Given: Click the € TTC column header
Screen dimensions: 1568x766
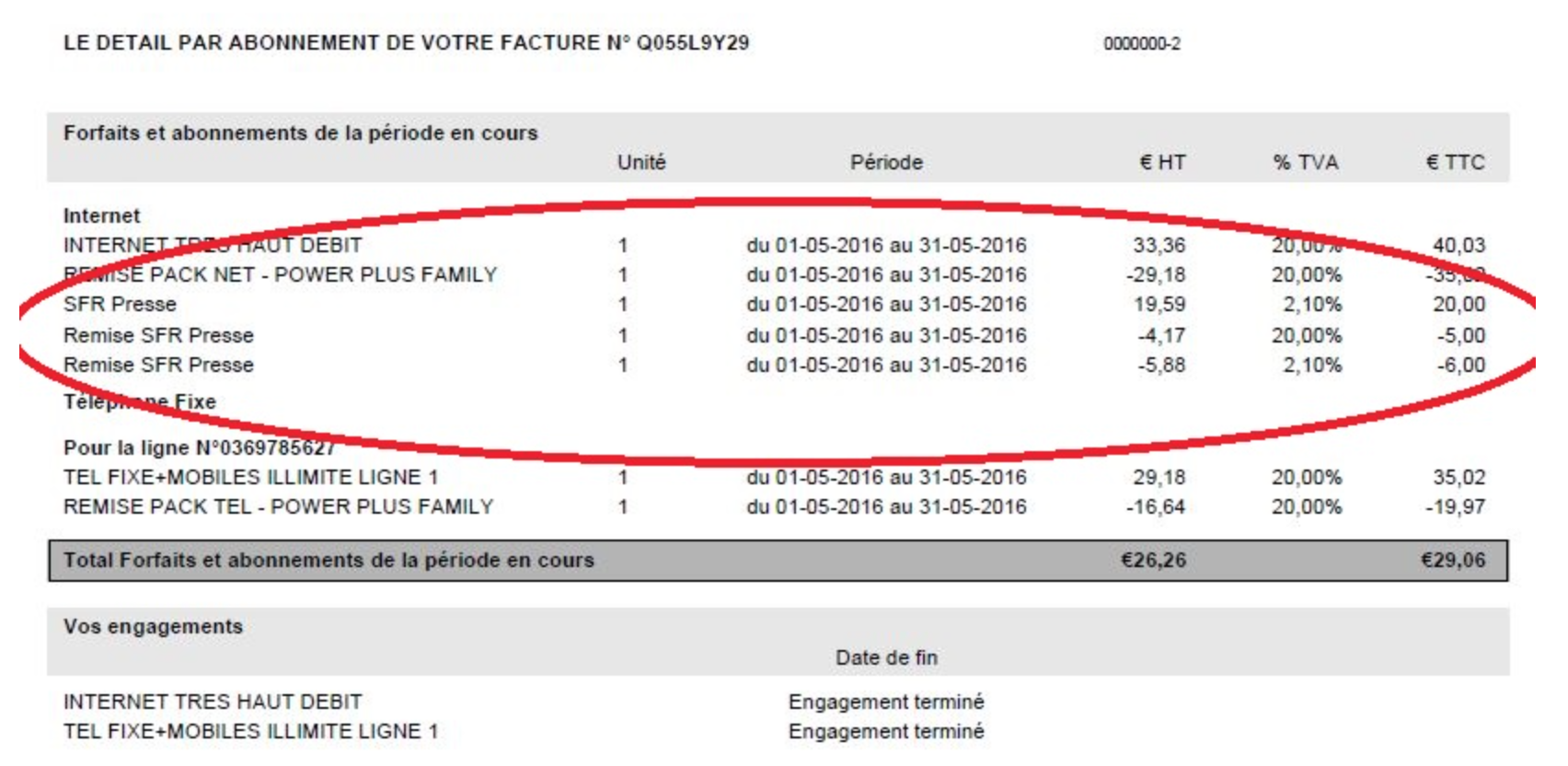Looking at the screenshot, I should tap(1455, 163).
